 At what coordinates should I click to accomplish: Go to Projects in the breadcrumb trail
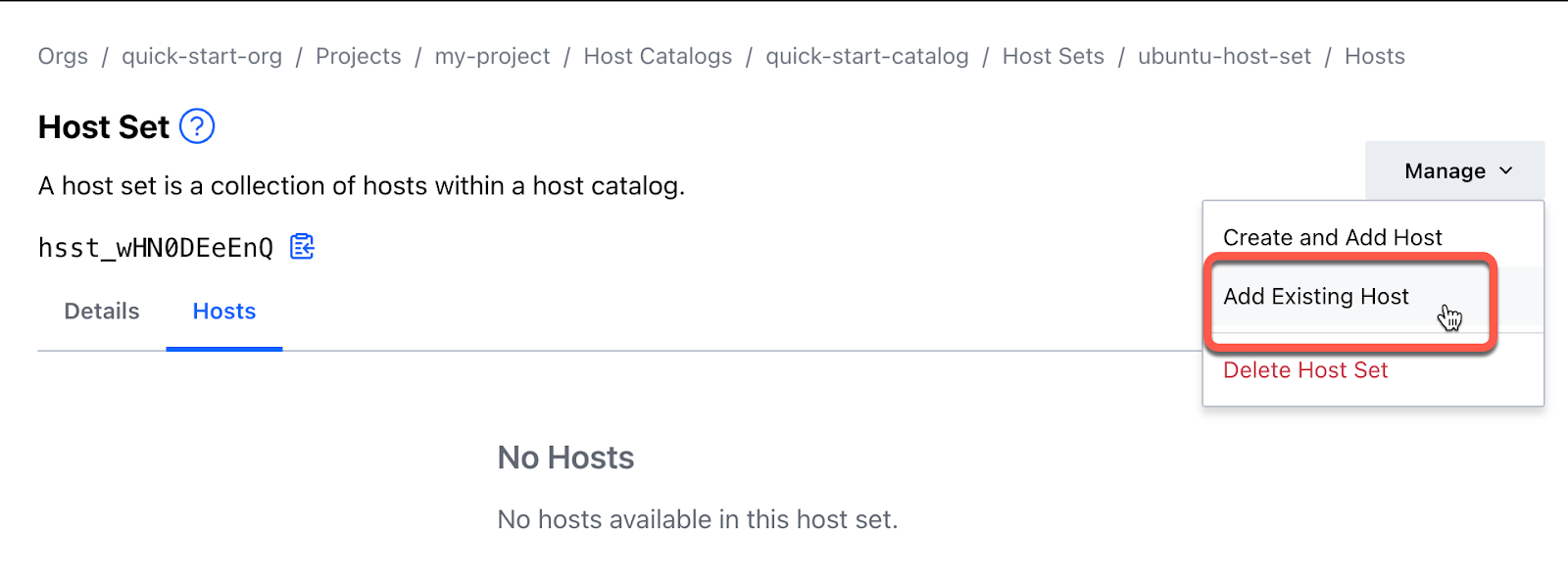[x=359, y=56]
